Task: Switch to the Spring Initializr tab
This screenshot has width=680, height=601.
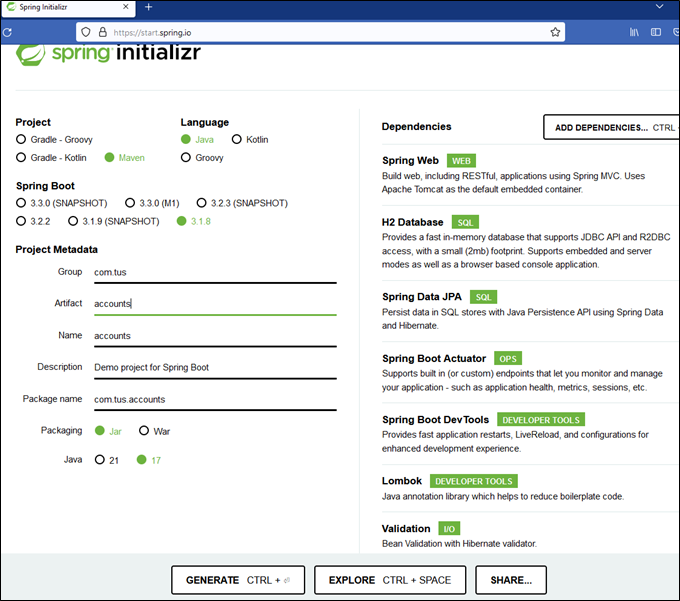Action: point(60,7)
